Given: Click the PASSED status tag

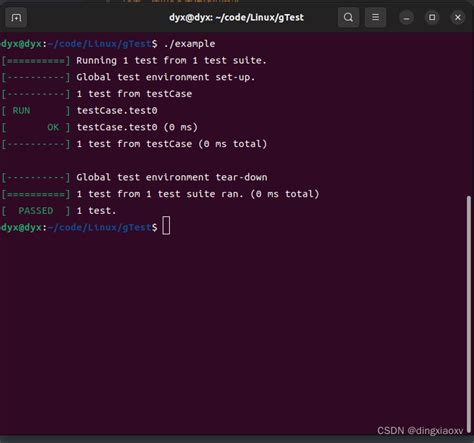Looking at the screenshot, I should point(36,211).
